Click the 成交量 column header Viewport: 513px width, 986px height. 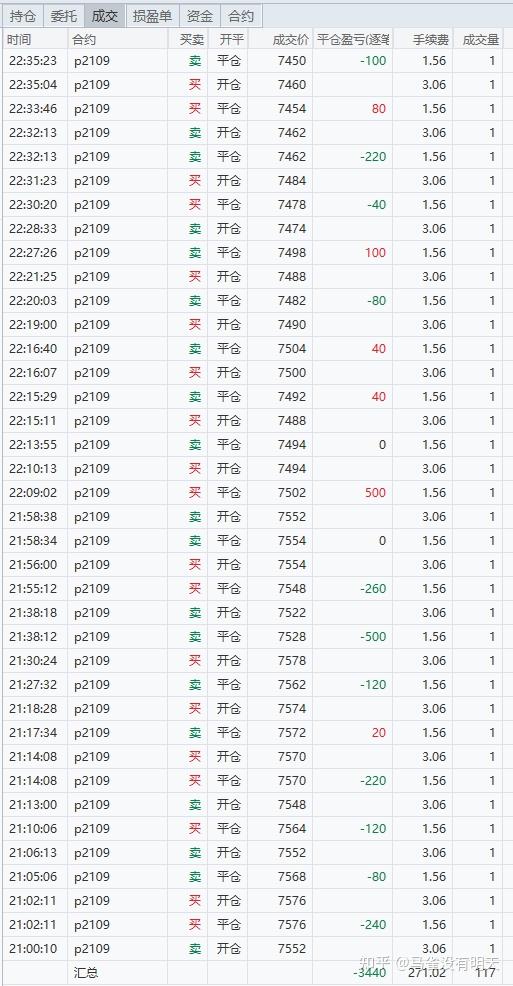click(478, 40)
